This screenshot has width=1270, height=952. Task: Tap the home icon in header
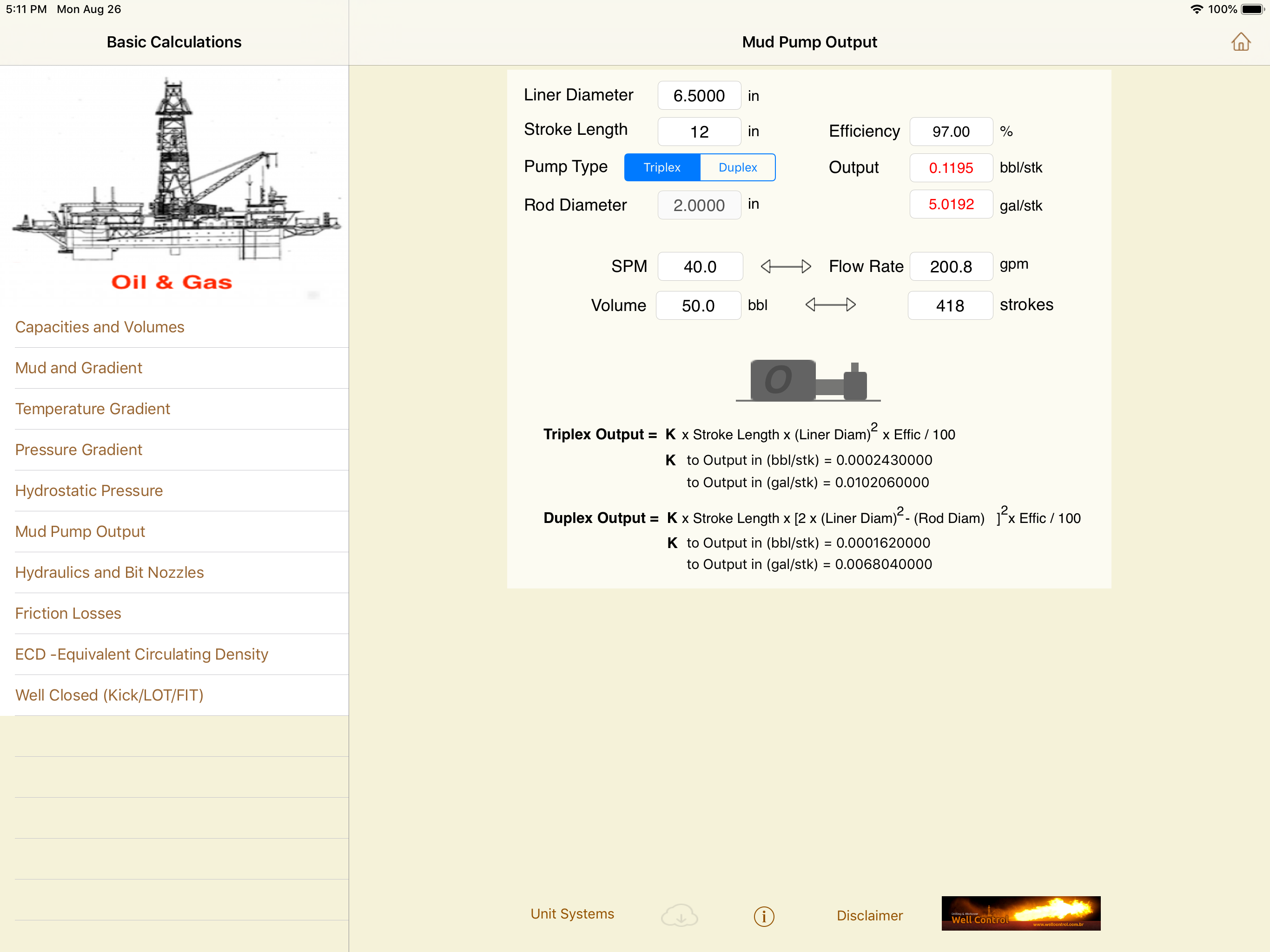(x=1240, y=42)
